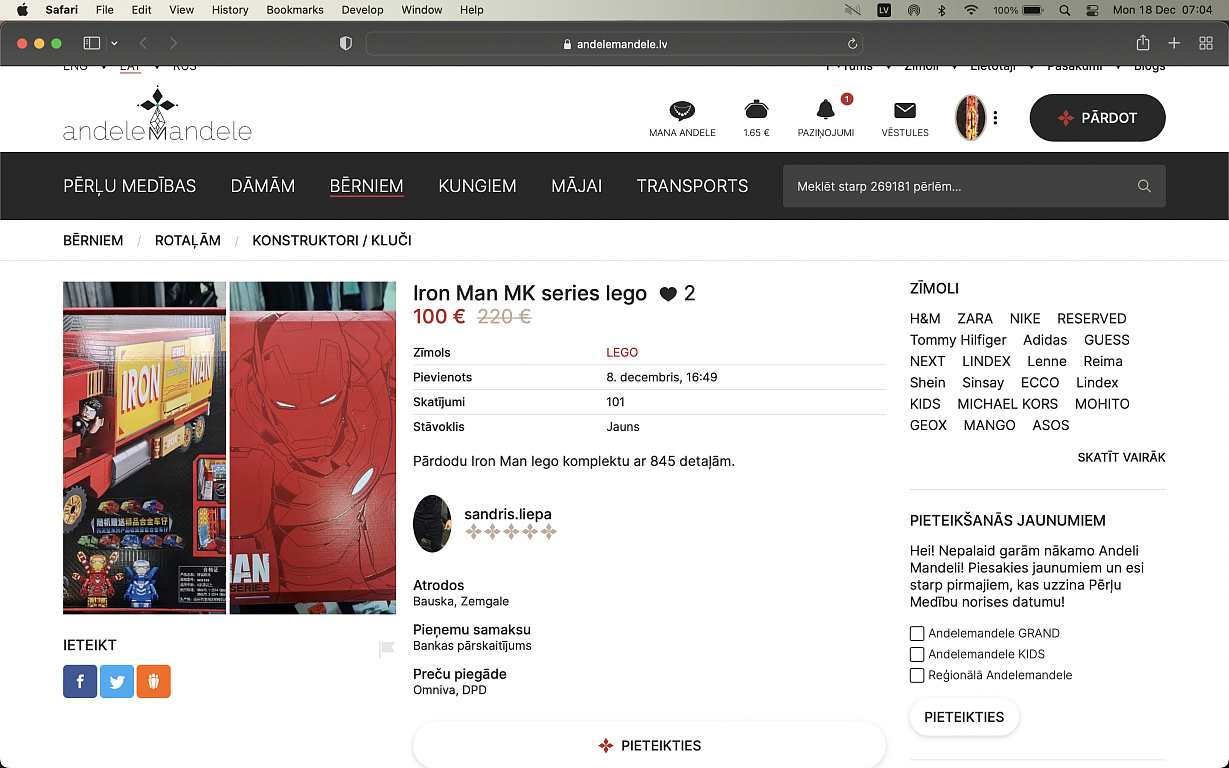This screenshot has width=1229, height=768.
Task: Click the search field for pearls
Action: [x=960, y=186]
